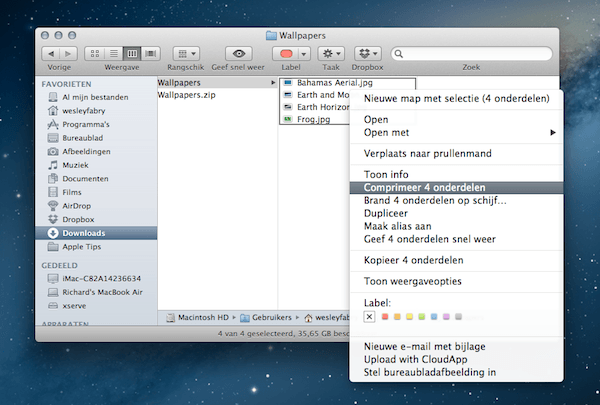Choose Stel bureaubladafbeelding in

tap(457, 372)
